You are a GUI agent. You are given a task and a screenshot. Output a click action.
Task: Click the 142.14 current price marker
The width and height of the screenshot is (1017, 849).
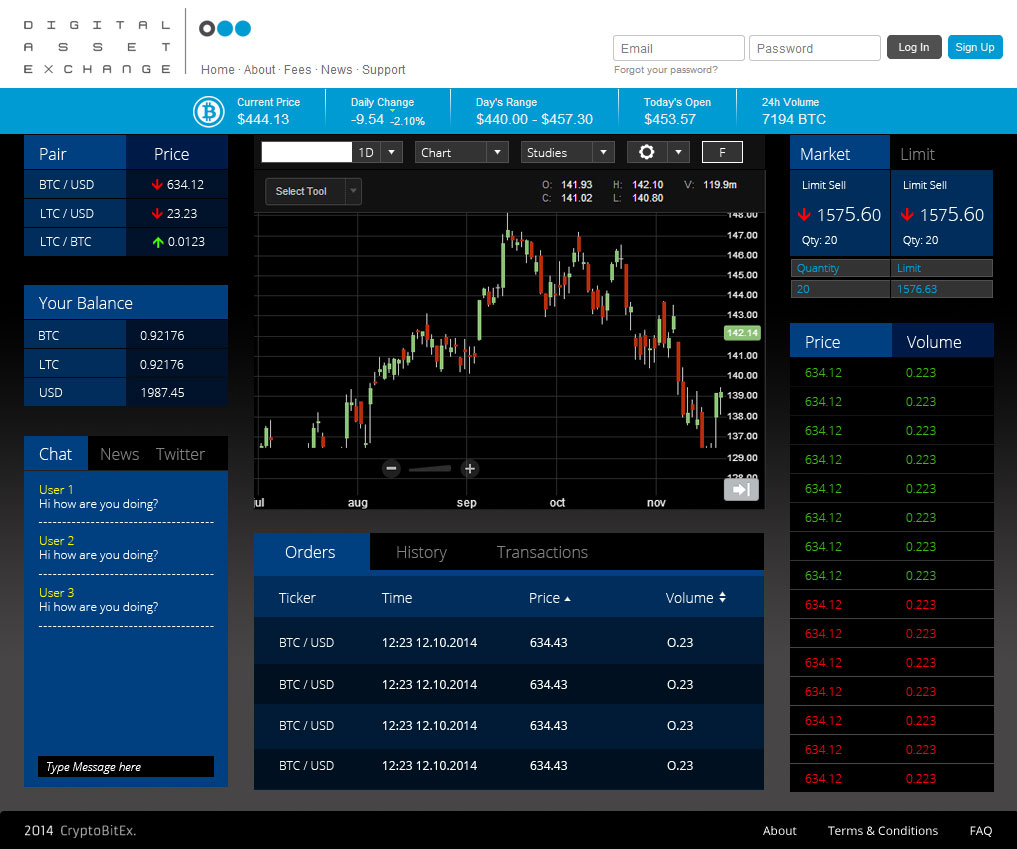point(742,333)
